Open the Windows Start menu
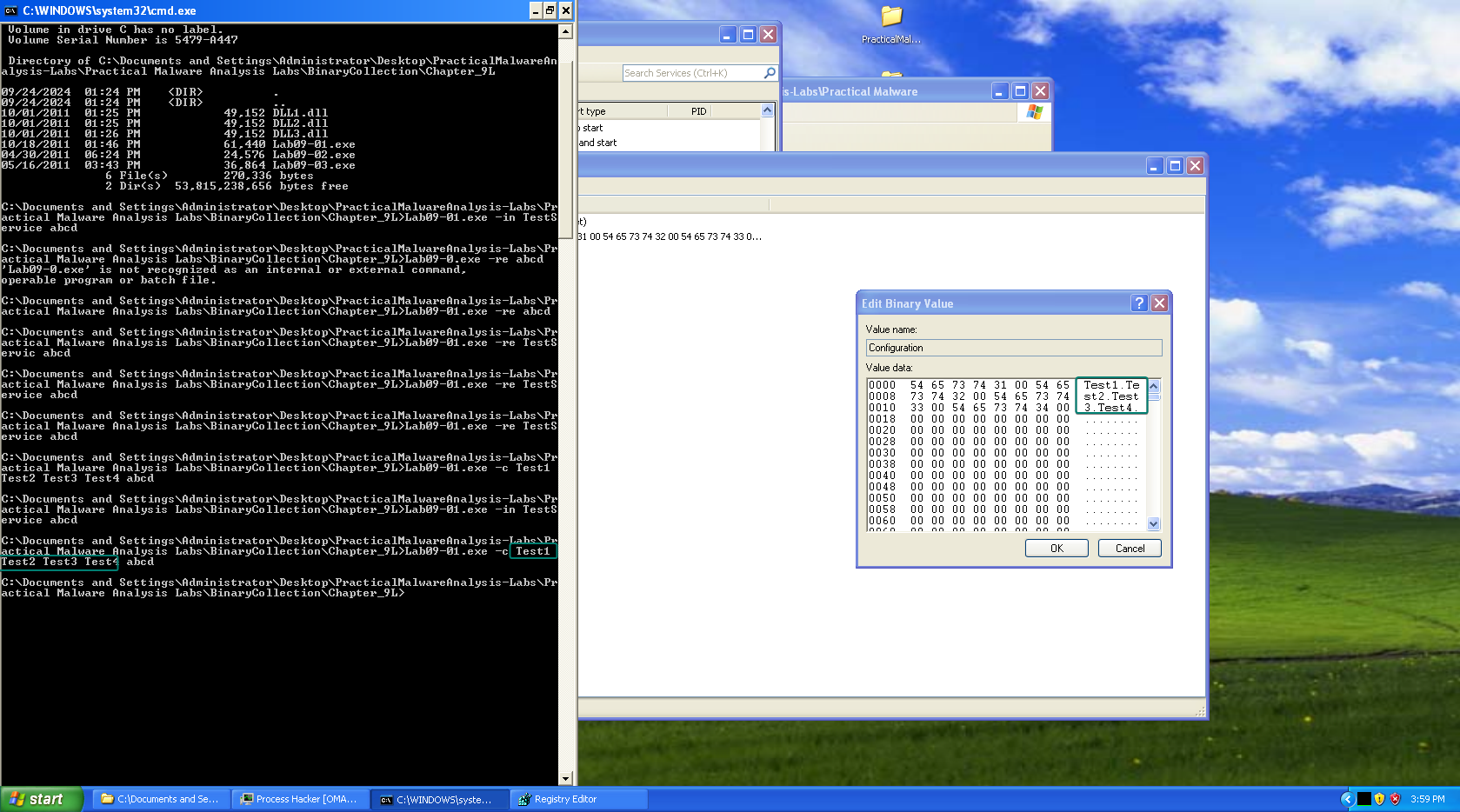This screenshot has width=1460, height=812. [x=41, y=799]
